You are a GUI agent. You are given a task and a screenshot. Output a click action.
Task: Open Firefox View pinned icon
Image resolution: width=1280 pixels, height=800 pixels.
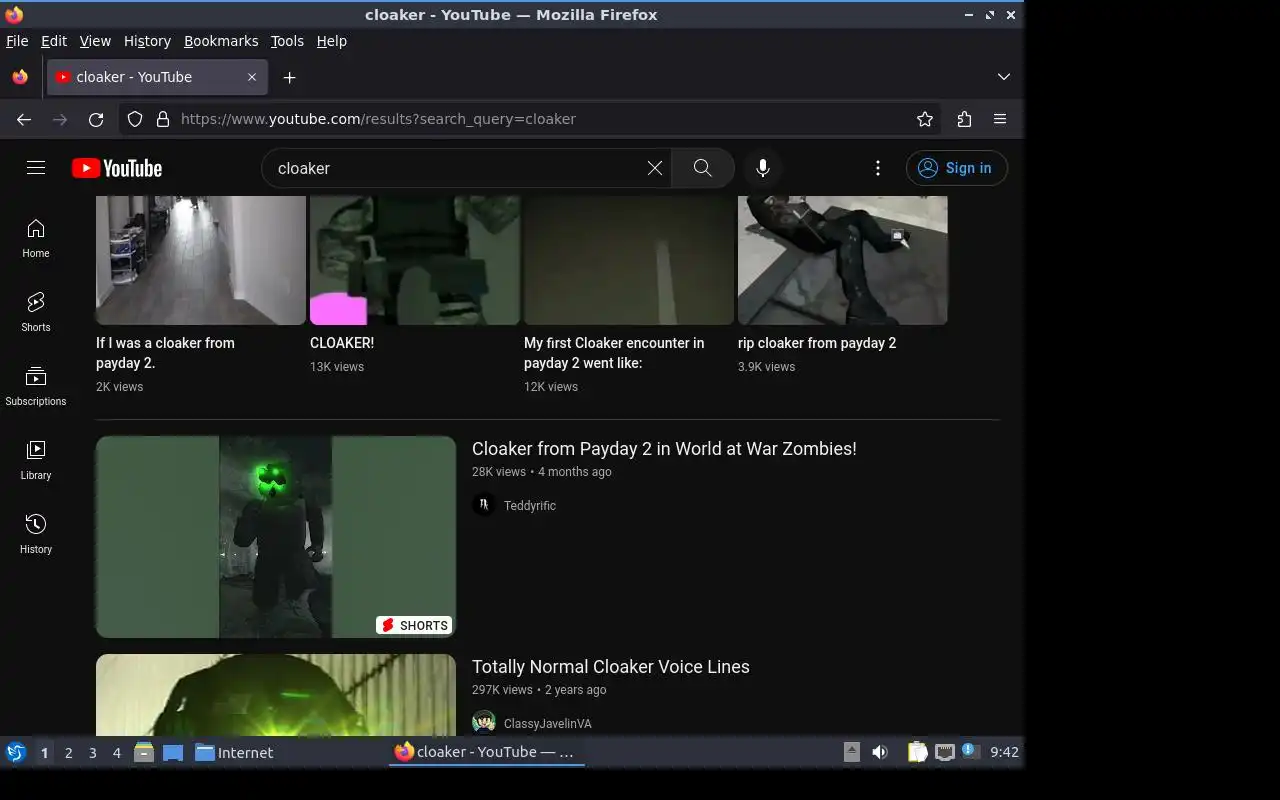click(x=20, y=77)
